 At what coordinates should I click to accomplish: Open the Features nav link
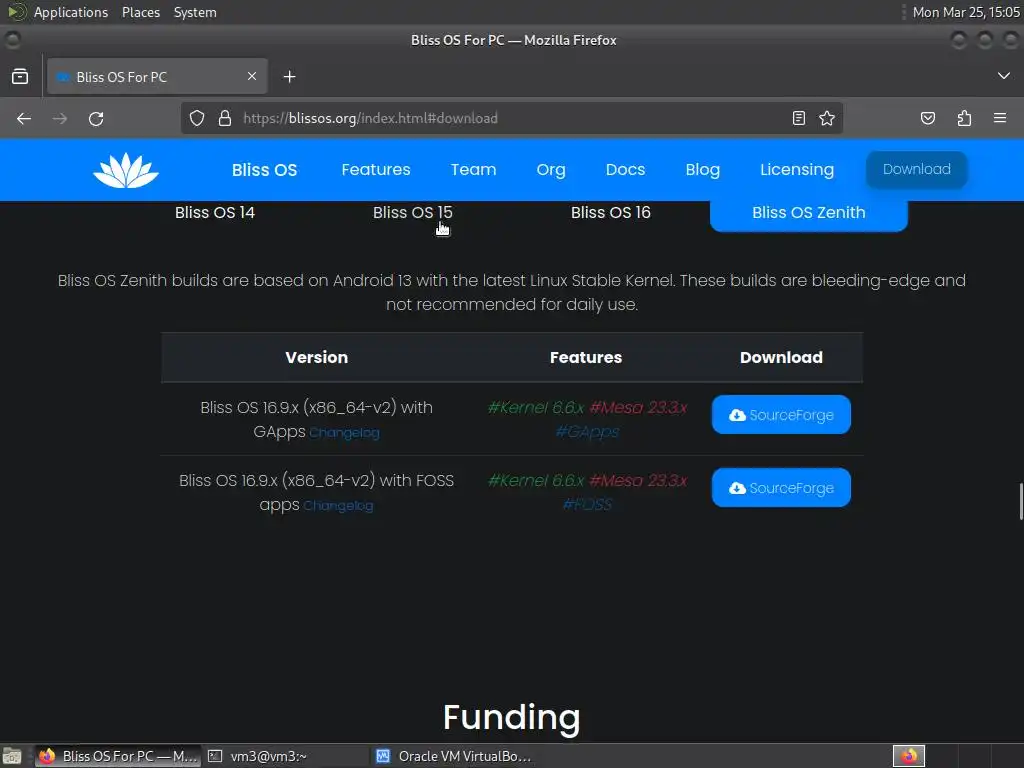point(376,170)
